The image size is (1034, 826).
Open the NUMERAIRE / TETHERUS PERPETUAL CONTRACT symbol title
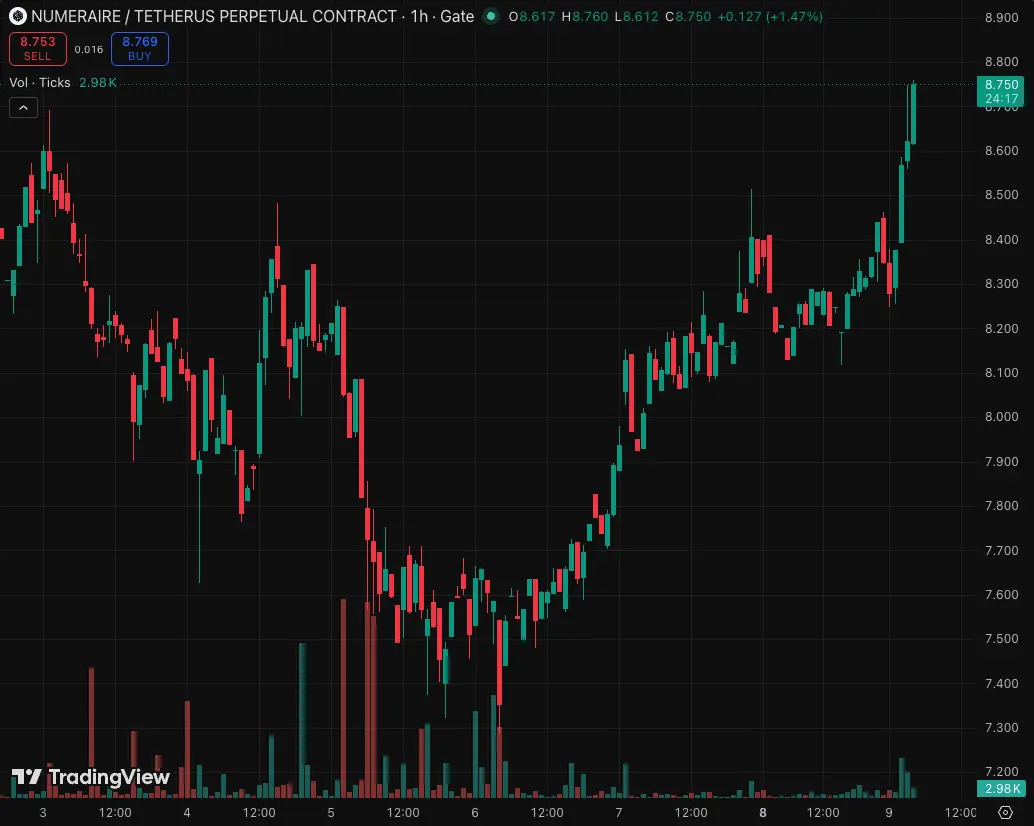pyautogui.click(x=214, y=16)
